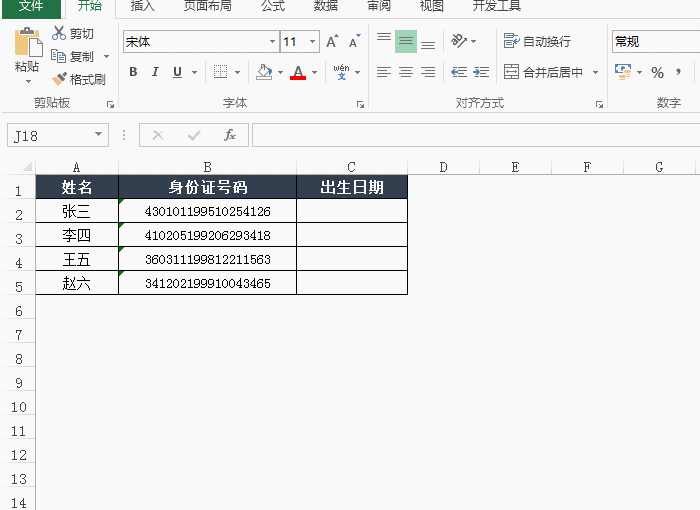Select cell with 430101199510254126
Screen dimensions: 700x510
207,211
